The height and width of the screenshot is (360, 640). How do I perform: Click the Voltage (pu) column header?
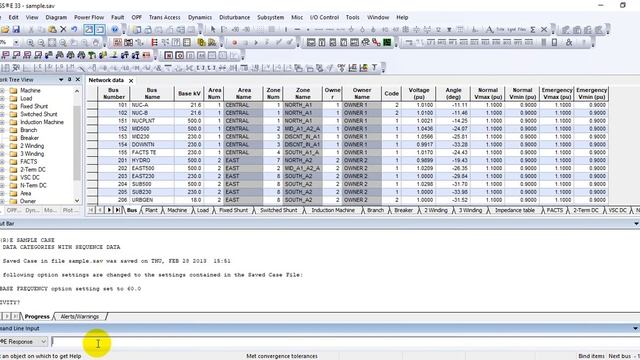(419, 93)
